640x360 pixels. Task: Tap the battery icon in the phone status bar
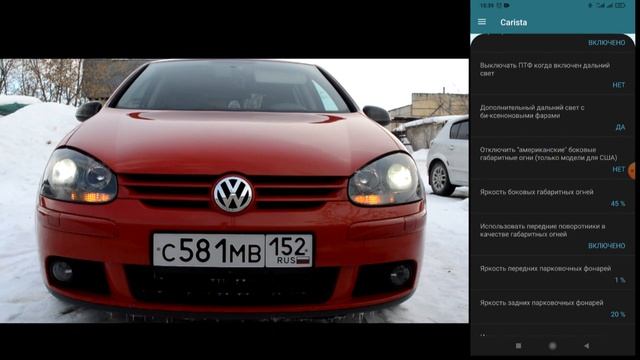[620, 5]
